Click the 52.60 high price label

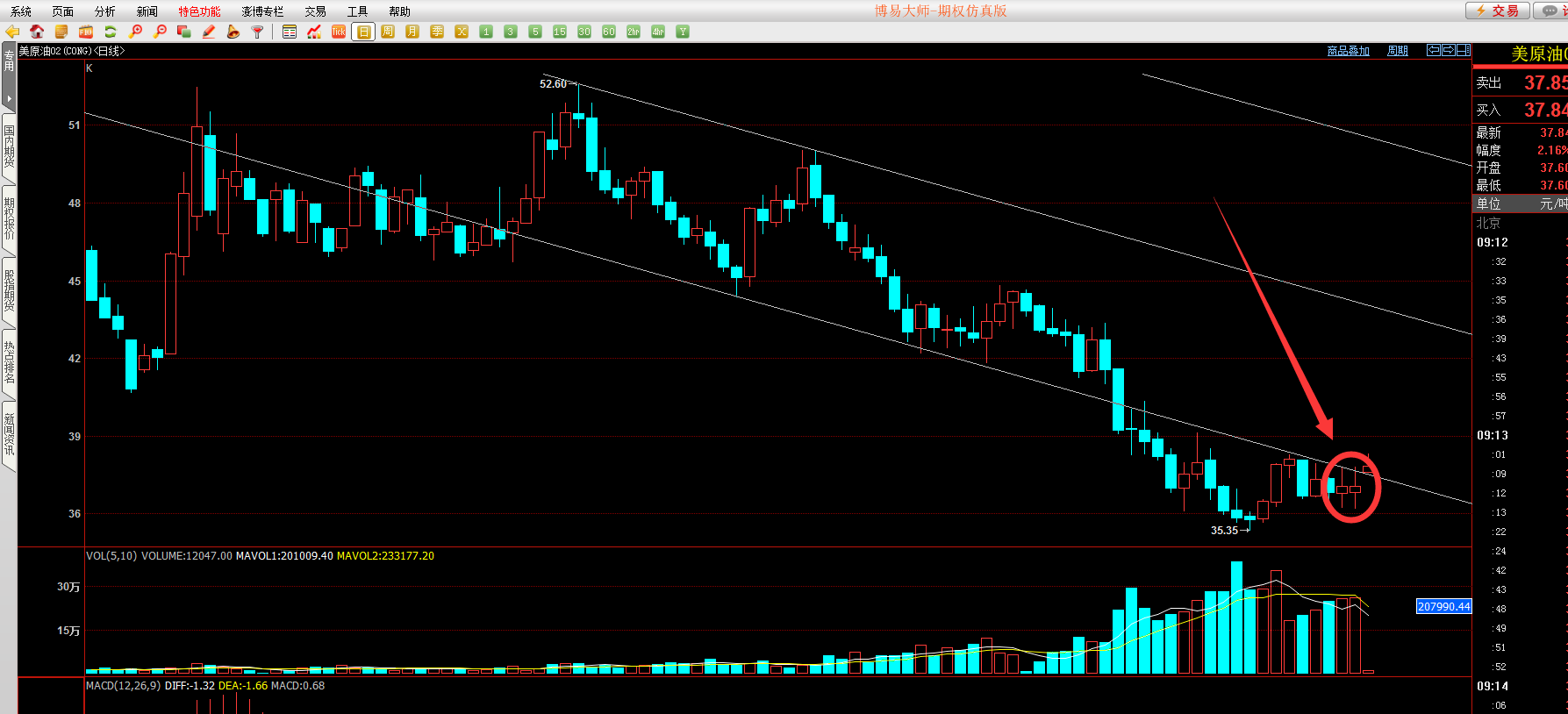[553, 84]
